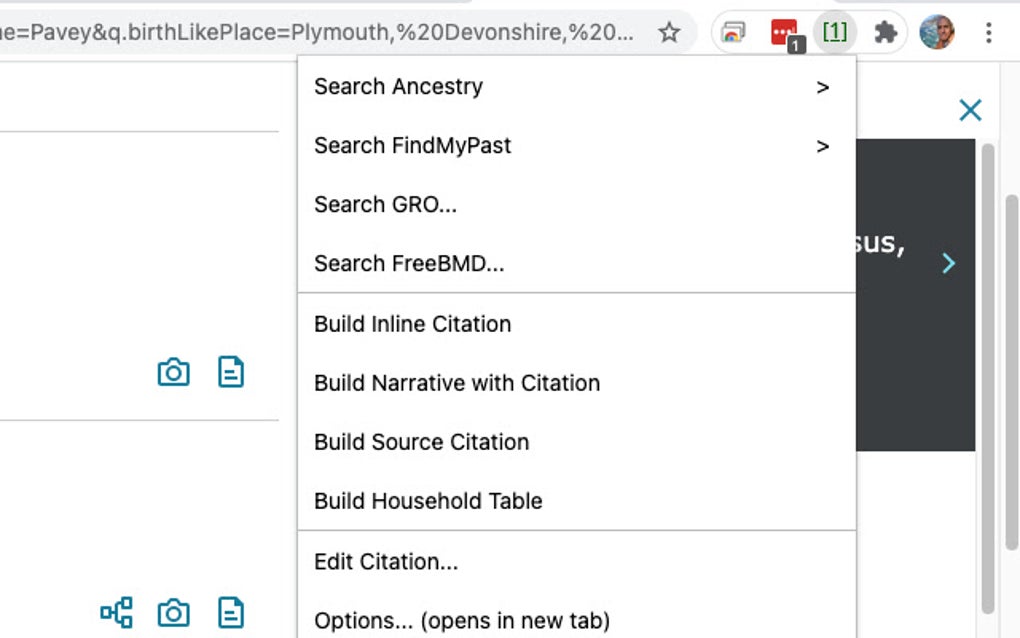Choose Search FreeBMD in the menu
This screenshot has width=1020, height=638.
point(409,264)
